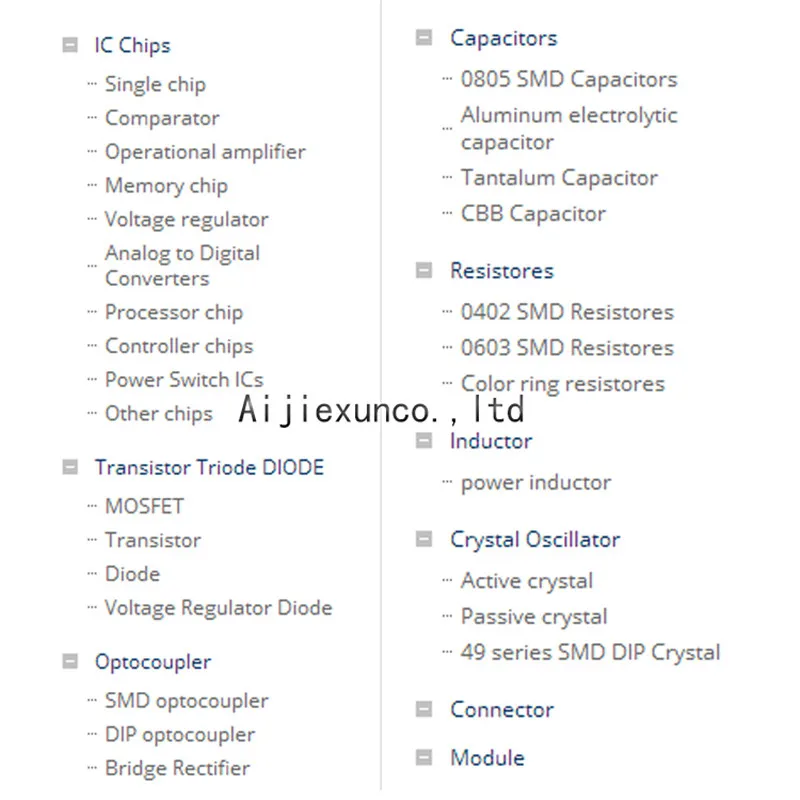The height and width of the screenshot is (800, 800).
Task: Click the Aijiexunco., ltd watermark text
Action: pos(383,410)
